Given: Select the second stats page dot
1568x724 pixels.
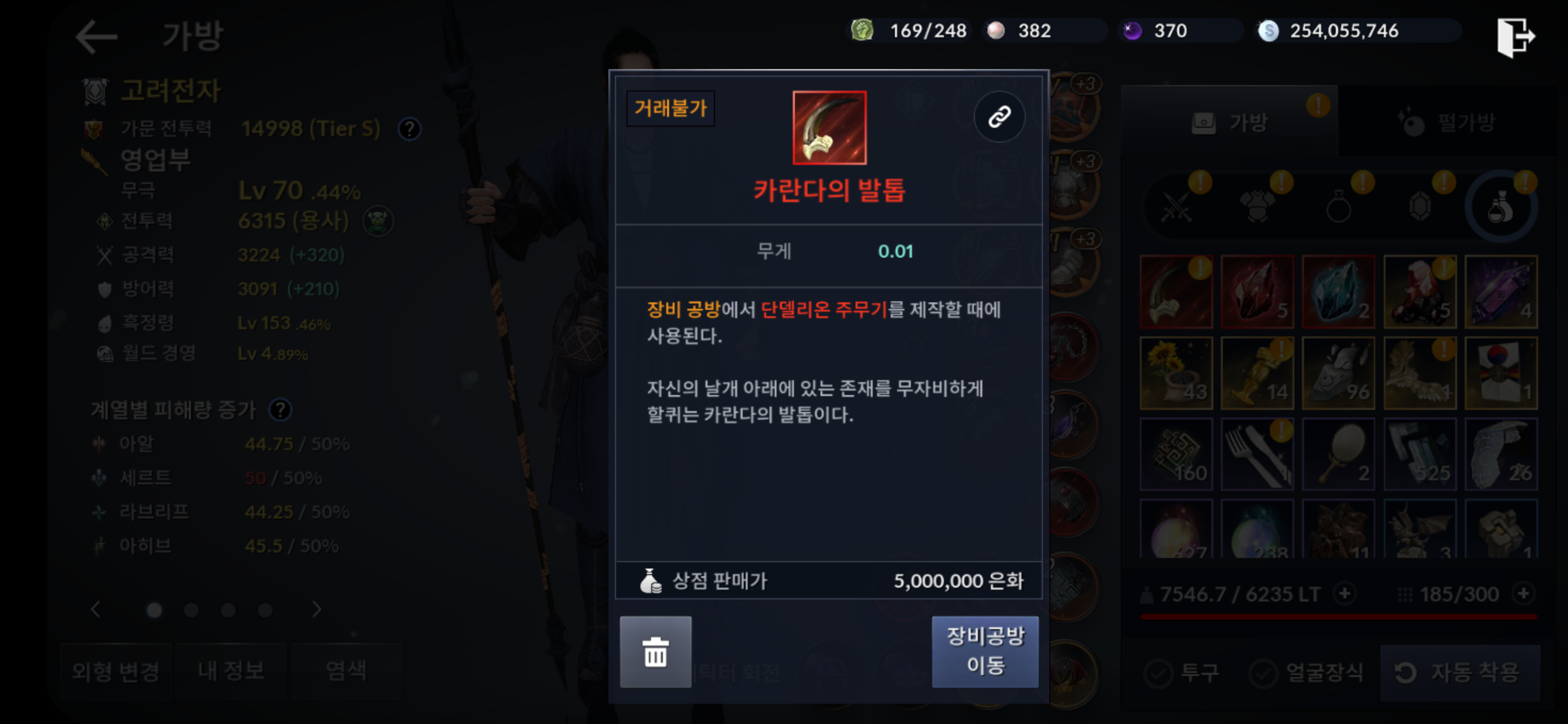Looking at the screenshot, I should (191, 609).
